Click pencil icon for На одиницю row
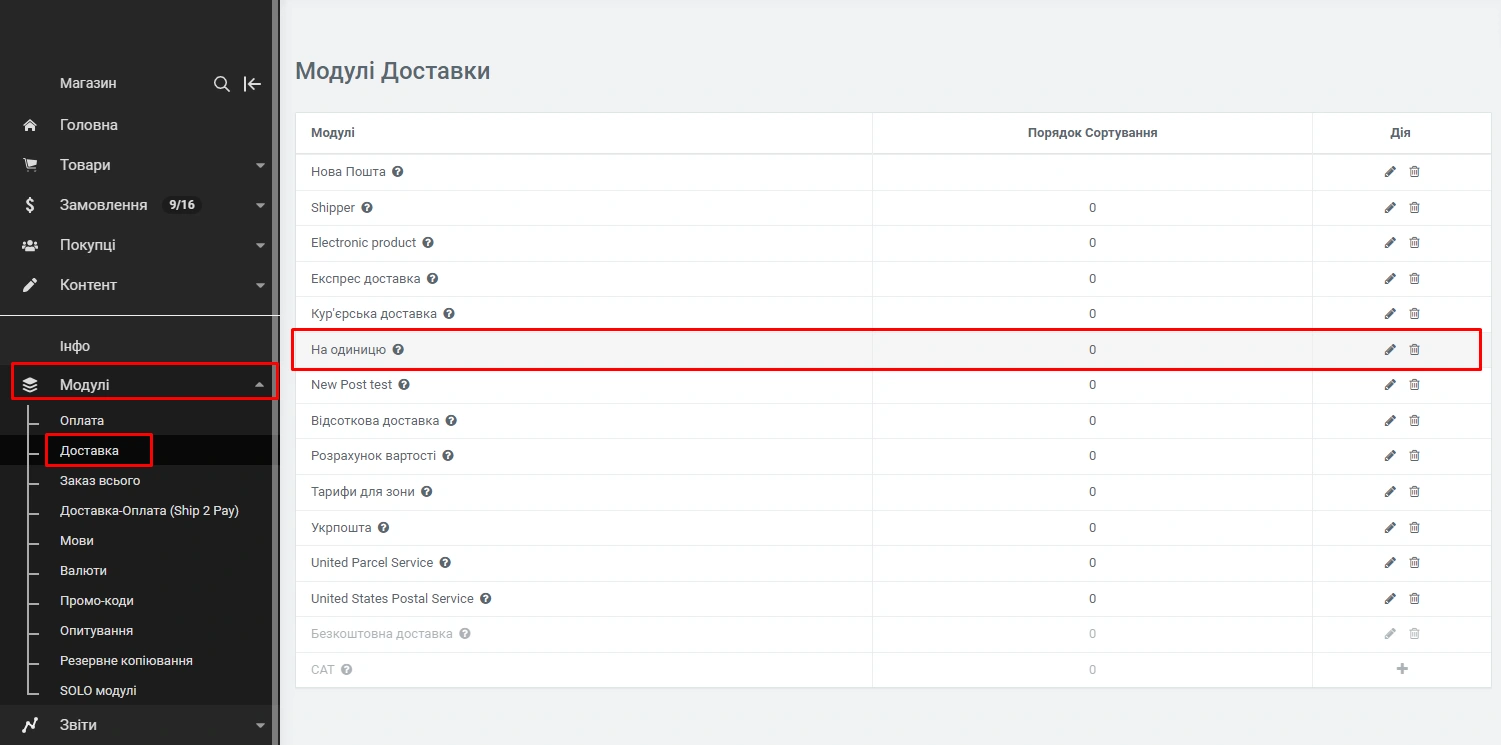This screenshot has height=745, width=1501. click(x=1390, y=350)
